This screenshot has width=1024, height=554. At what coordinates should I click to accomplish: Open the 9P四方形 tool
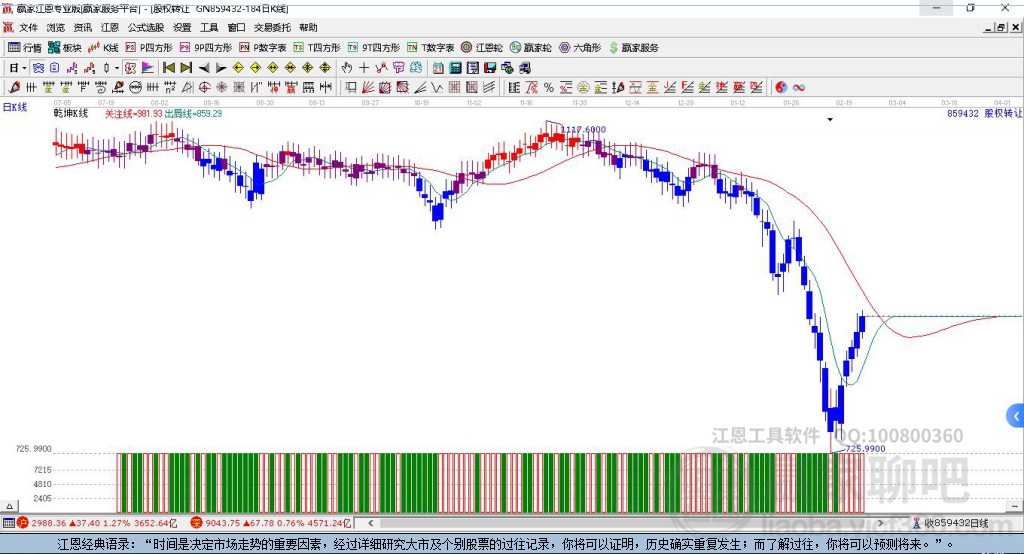206,48
